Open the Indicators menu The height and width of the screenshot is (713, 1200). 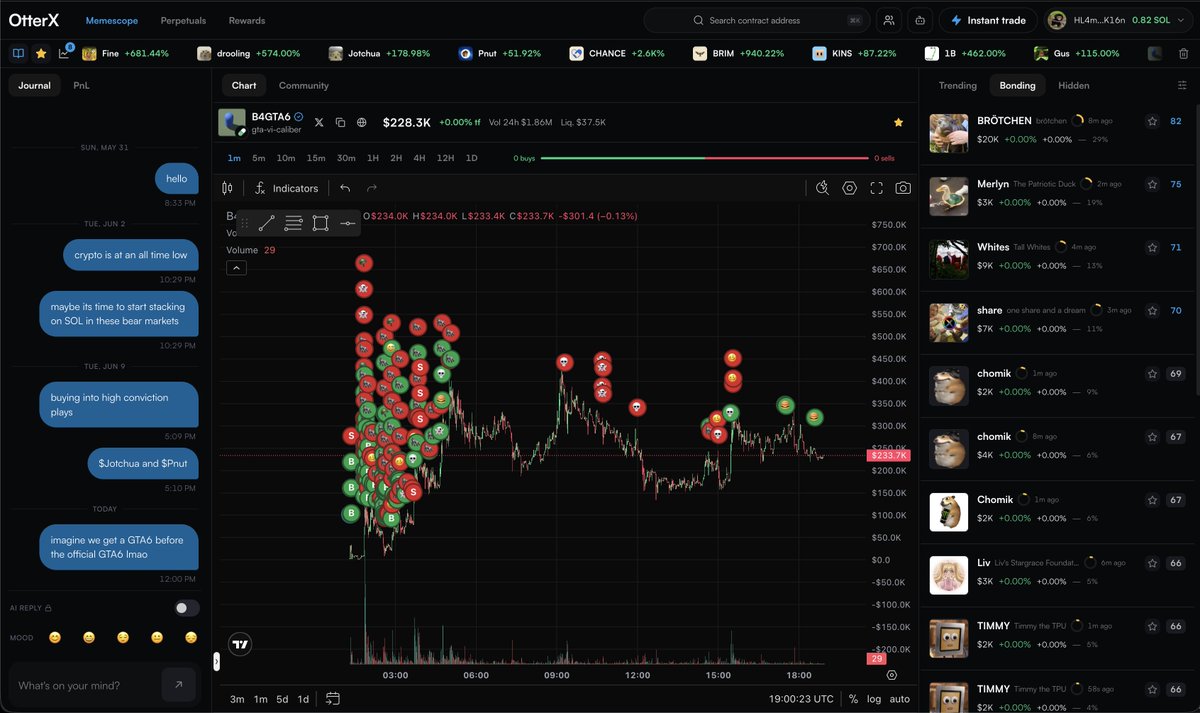287,188
